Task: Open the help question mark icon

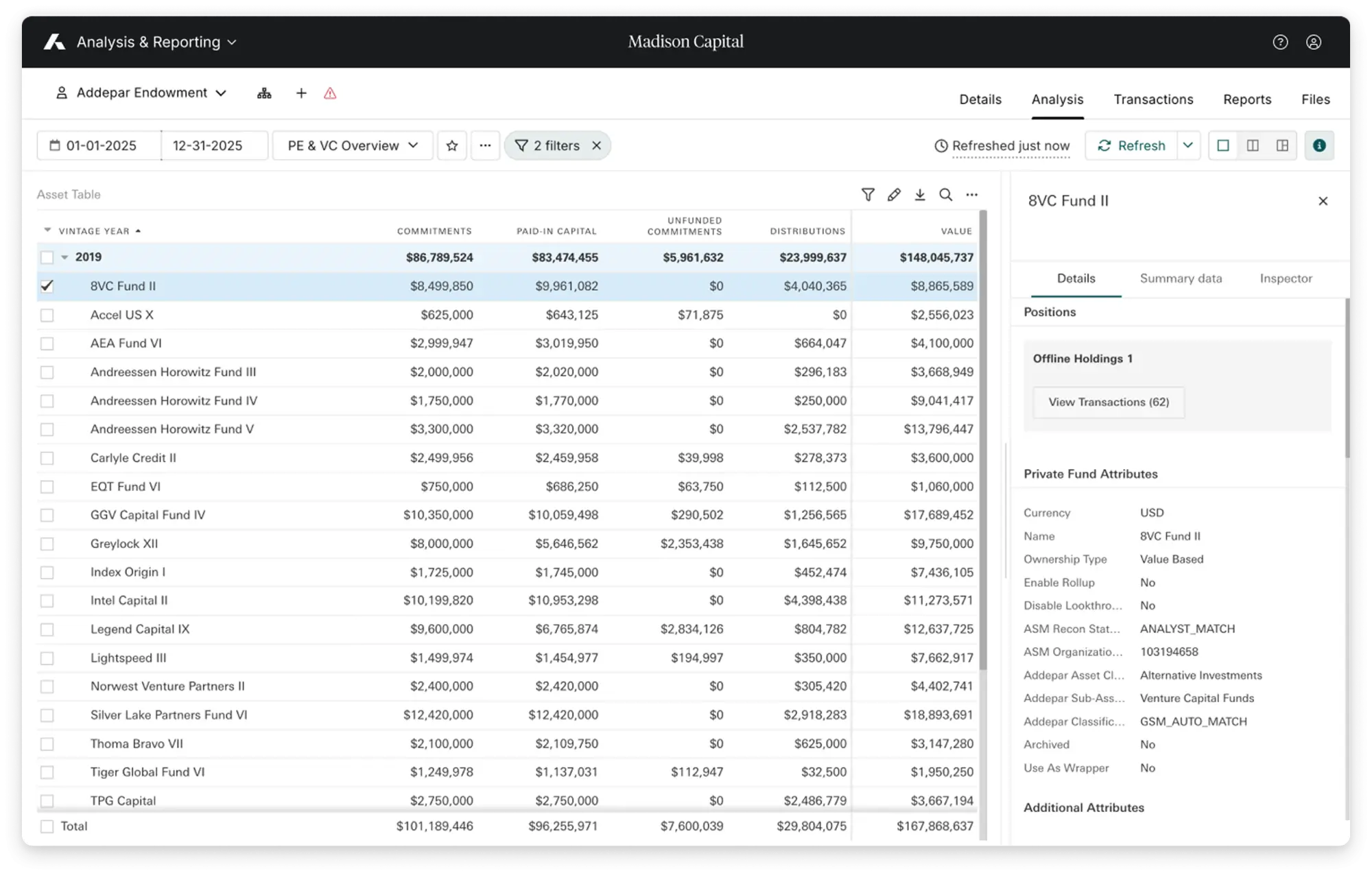Action: 1280,42
